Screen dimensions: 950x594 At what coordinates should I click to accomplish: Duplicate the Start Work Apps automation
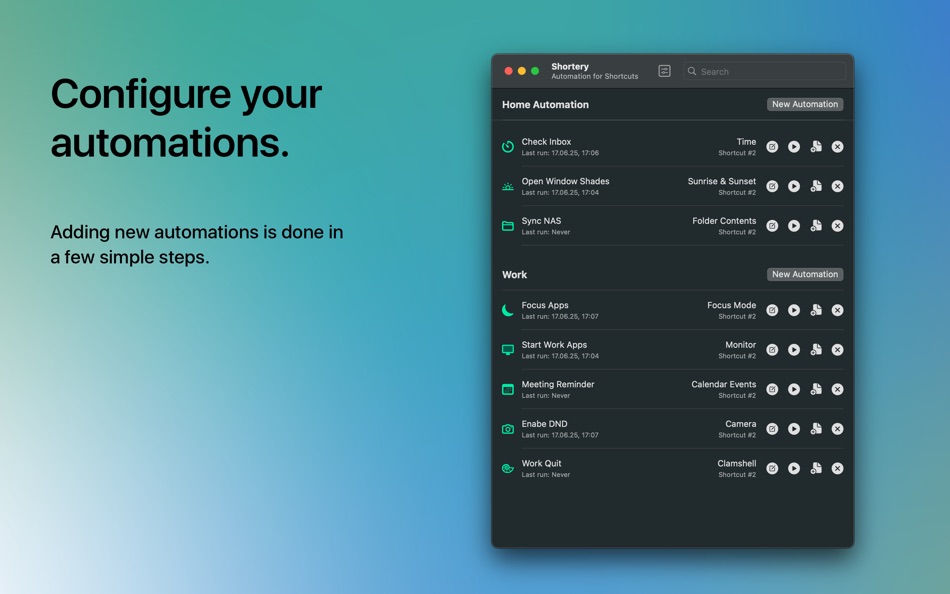(x=816, y=350)
